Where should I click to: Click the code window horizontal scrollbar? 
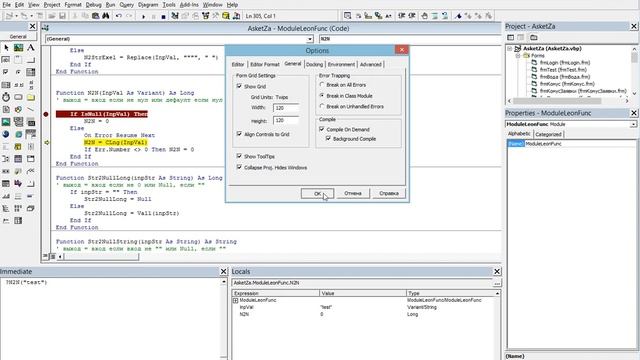point(101,257)
